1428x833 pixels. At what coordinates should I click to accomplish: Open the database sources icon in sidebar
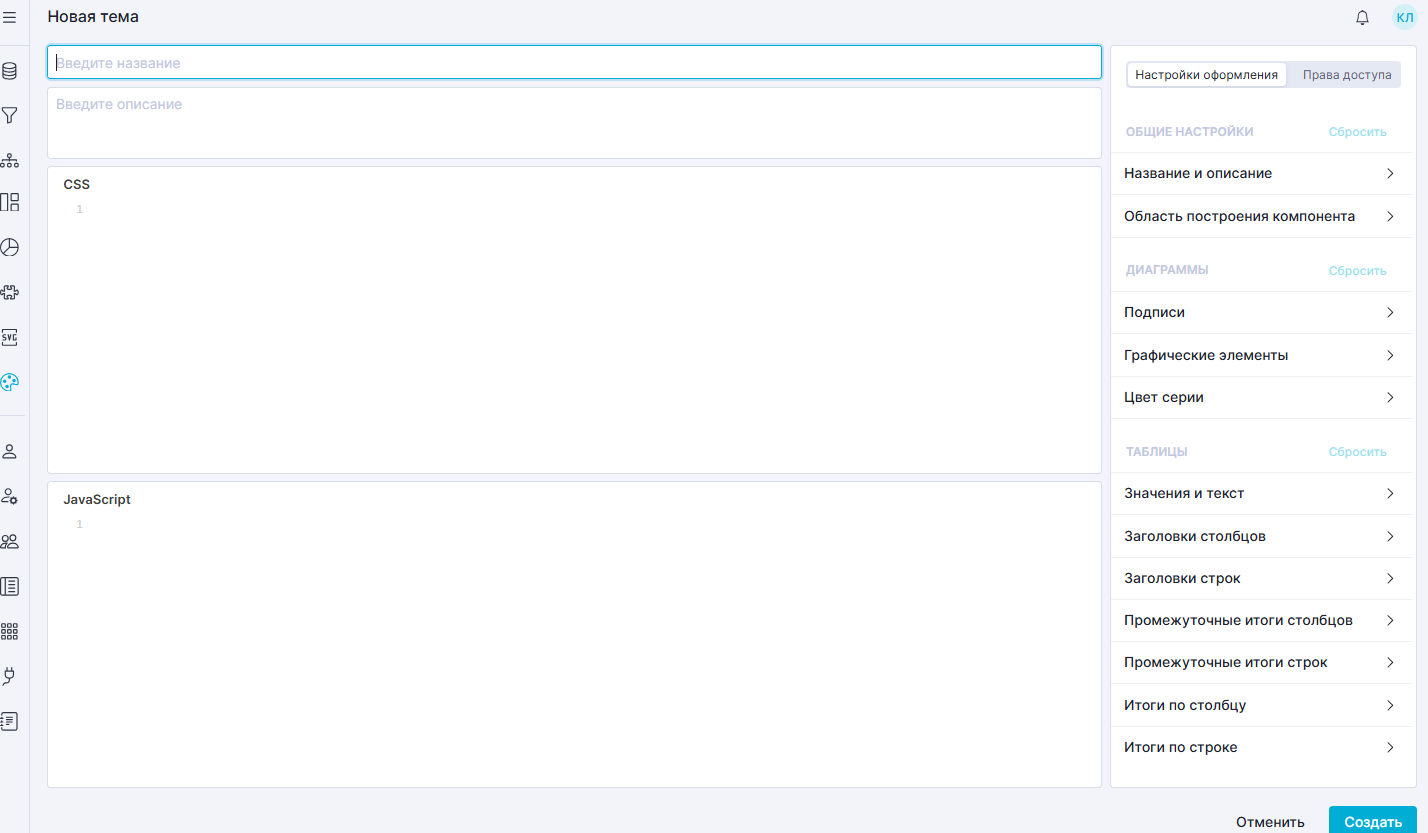(x=10, y=71)
